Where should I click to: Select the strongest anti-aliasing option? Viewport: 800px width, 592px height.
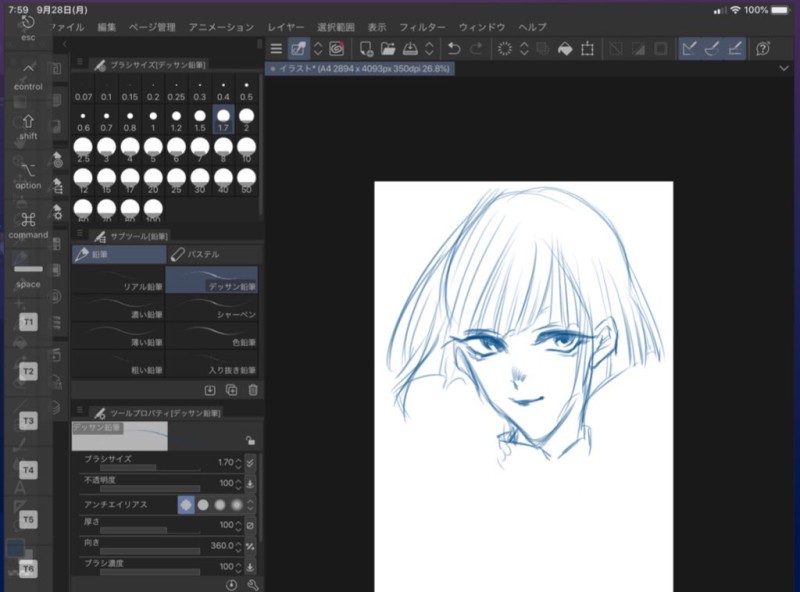click(237, 505)
